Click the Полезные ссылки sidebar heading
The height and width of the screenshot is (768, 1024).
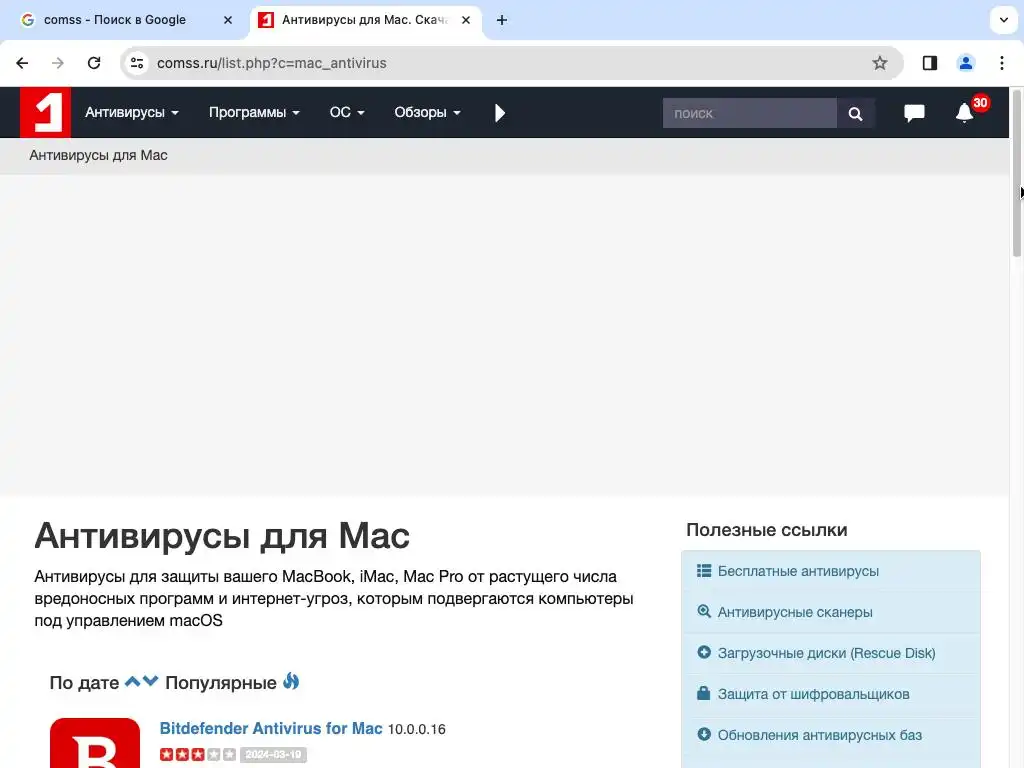pos(767,530)
